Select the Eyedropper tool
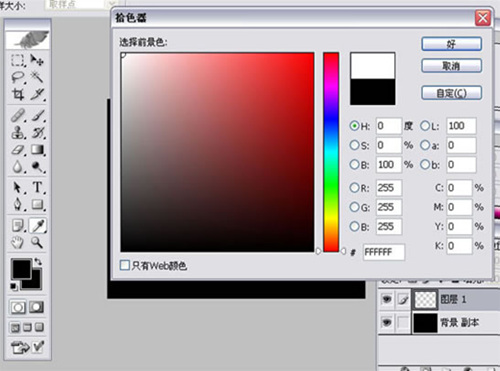Image resolution: width=500 pixels, height=371 pixels. (38, 226)
